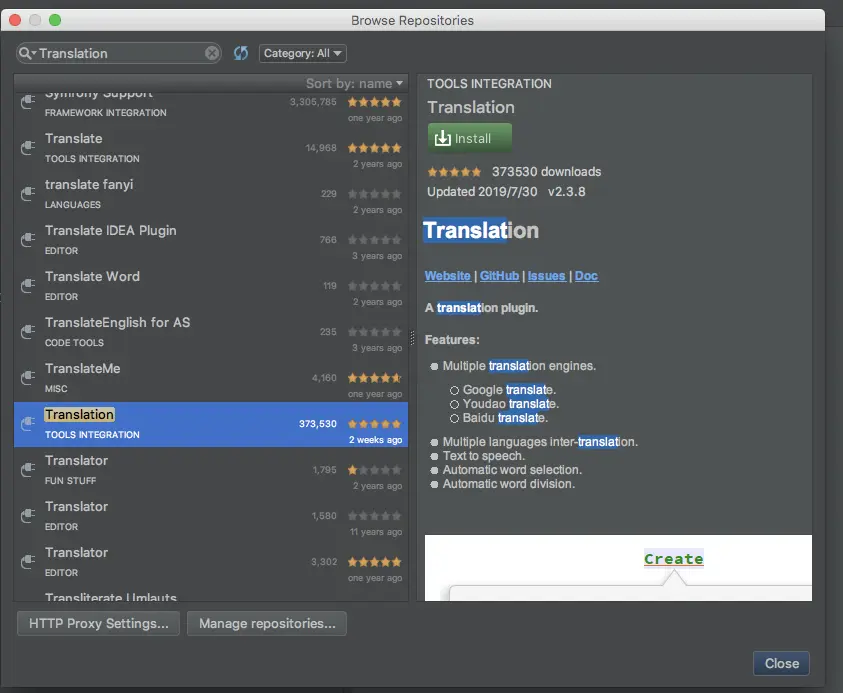Screen dimensions: 843x693
Task: Open the Sort by: name dropdown
Action: (354, 83)
